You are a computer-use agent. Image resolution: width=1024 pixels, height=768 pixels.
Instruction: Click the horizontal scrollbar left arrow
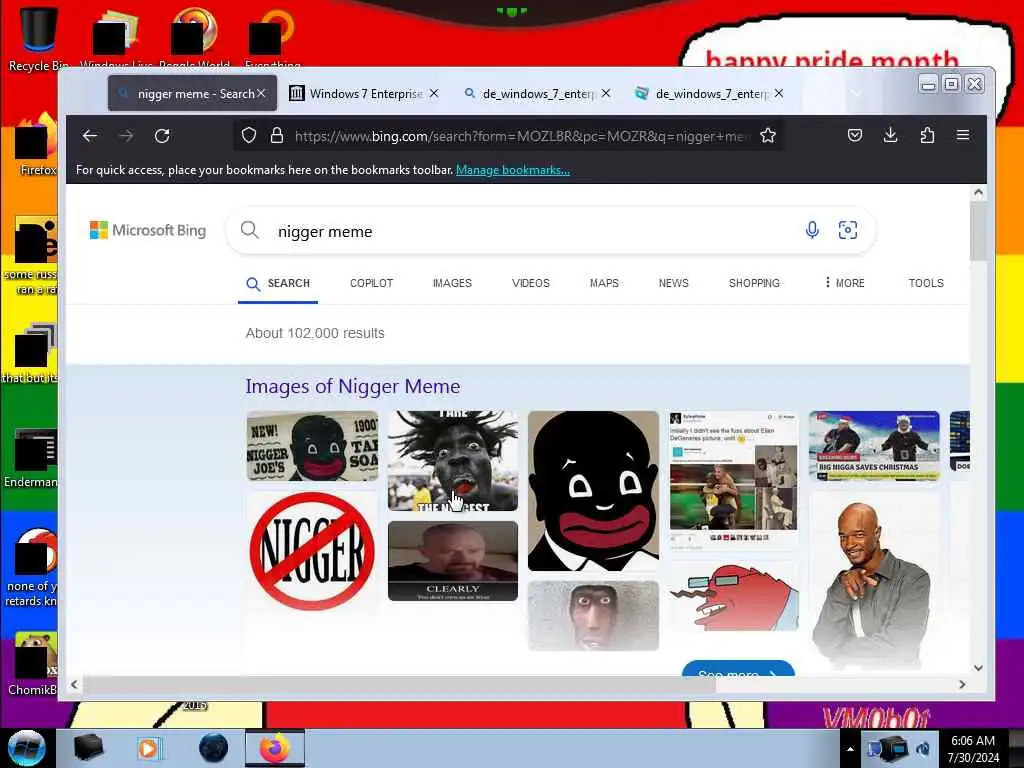[x=74, y=684]
